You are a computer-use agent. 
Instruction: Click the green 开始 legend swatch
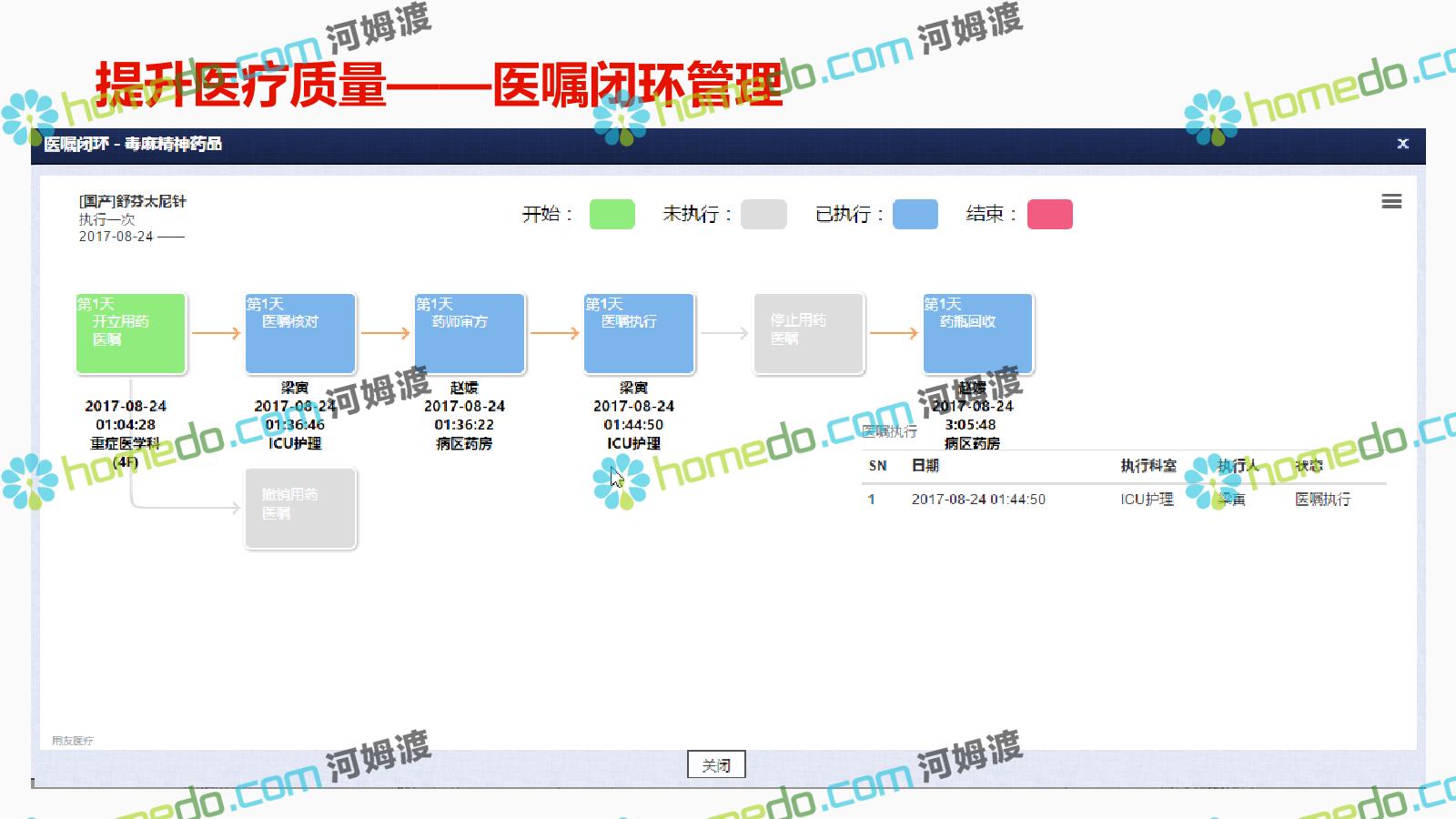click(x=612, y=215)
